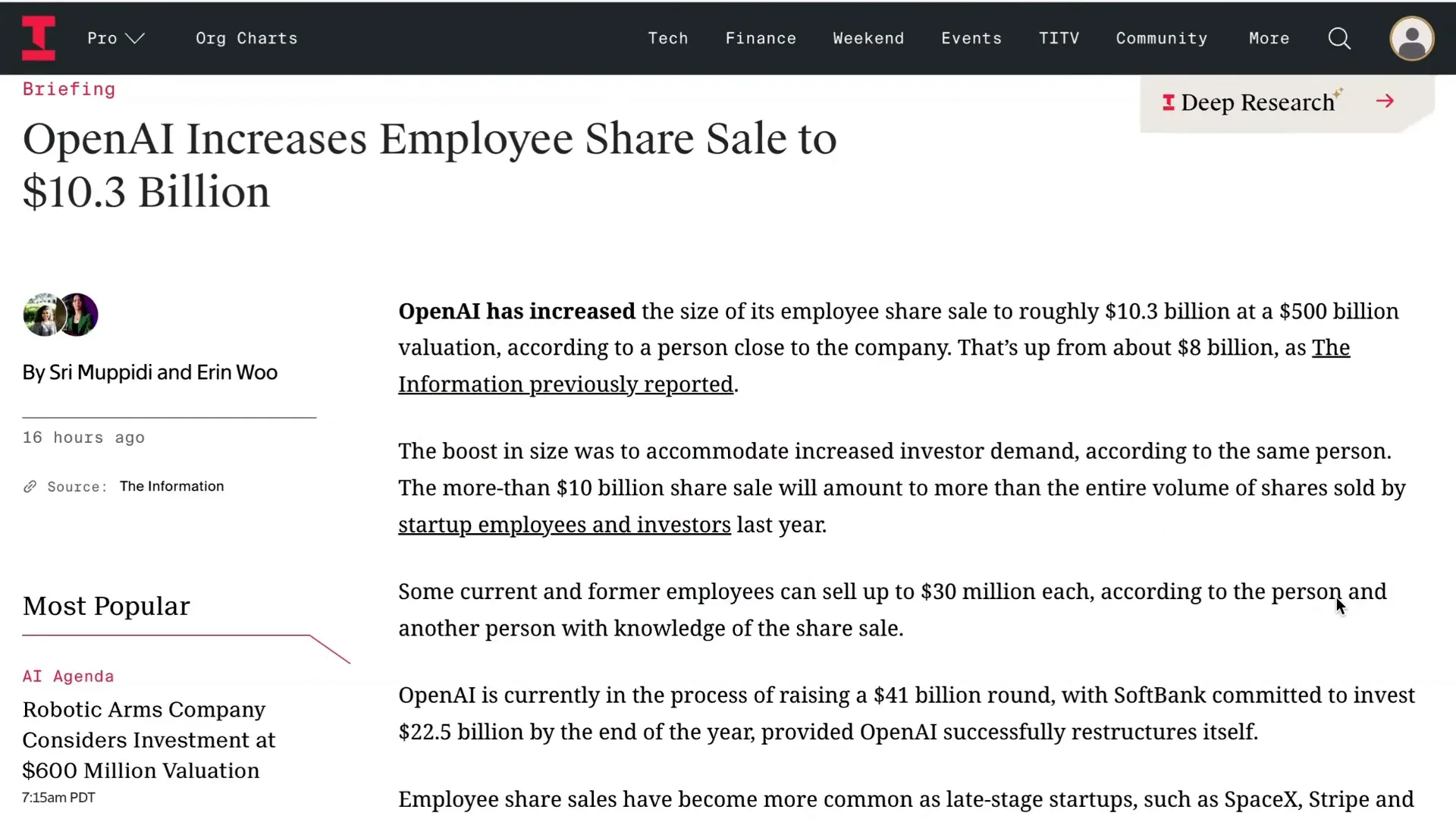This screenshot has height=819, width=1456.
Task: Switch to the Finance section
Action: point(761,38)
